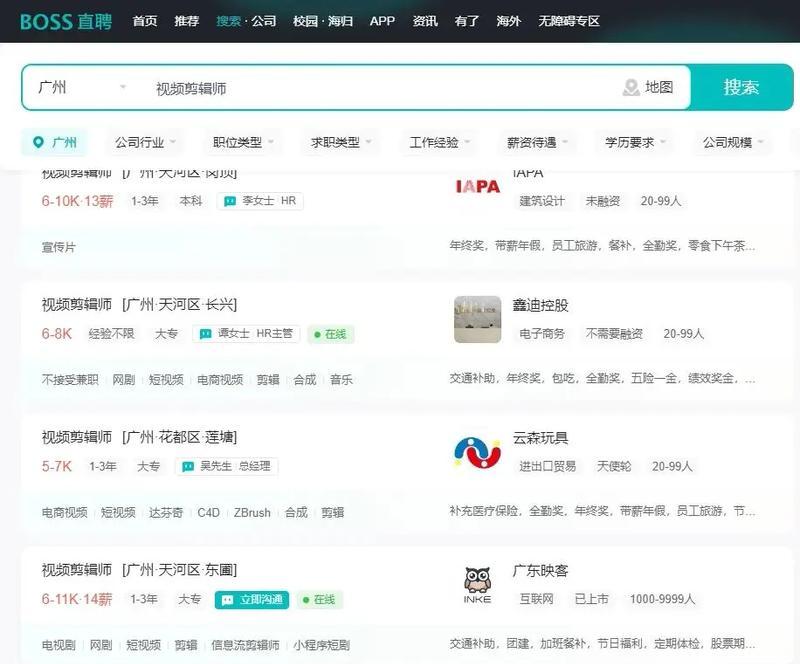Click the 5-7K salary text
Viewport: 800px width, 664px height.
pyautogui.click(x=57, y=466)
